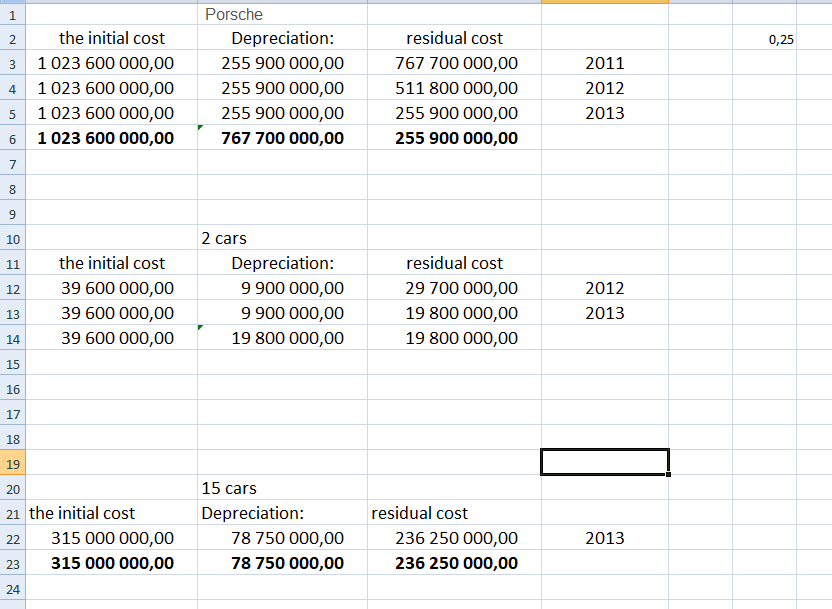The height and width of the screenshot is (609, 832).
Task: Click the 511 800 000,00 residual cost cell
Action: (x=456, y=88)
